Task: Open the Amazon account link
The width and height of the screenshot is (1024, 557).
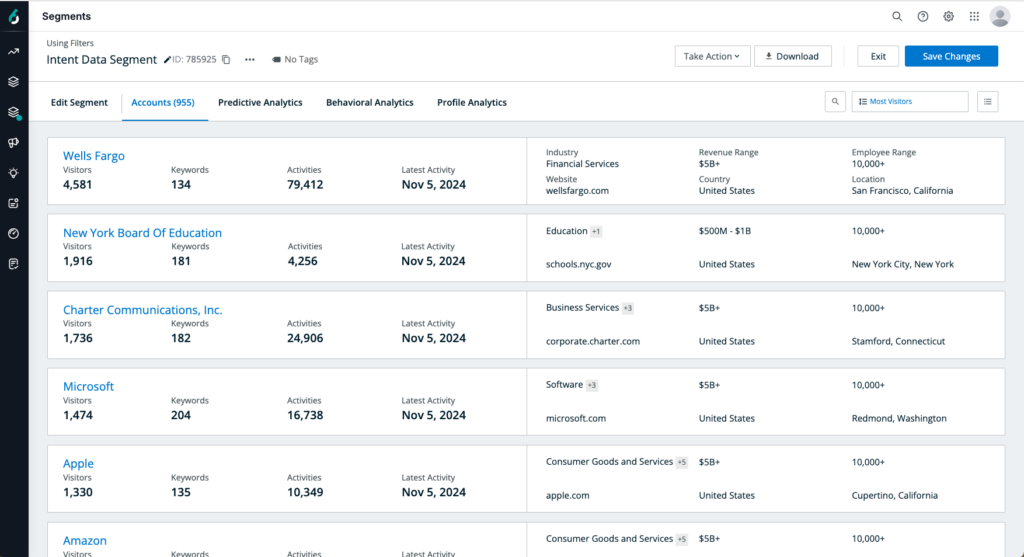Action: [x=84, y=541]
